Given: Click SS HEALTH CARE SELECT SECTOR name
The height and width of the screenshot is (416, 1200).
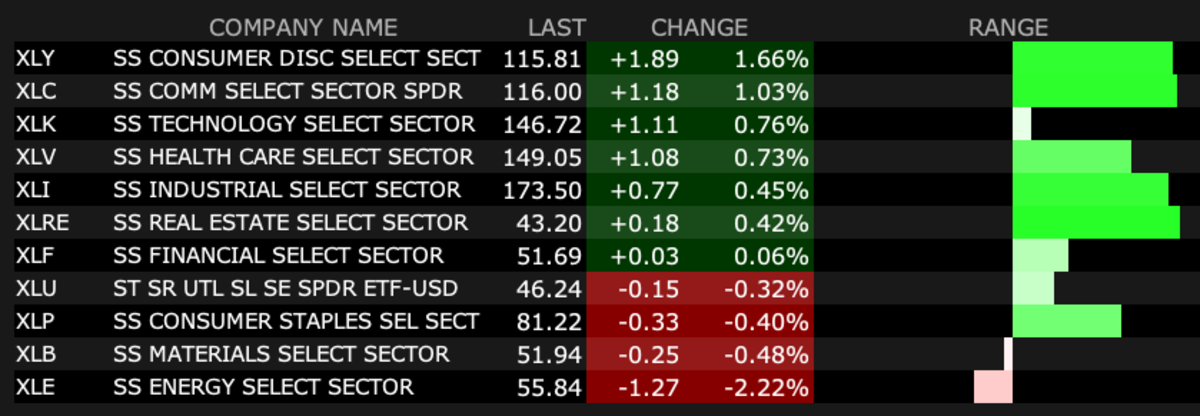Looking at the screenshot, I should [x=293, y=157].
